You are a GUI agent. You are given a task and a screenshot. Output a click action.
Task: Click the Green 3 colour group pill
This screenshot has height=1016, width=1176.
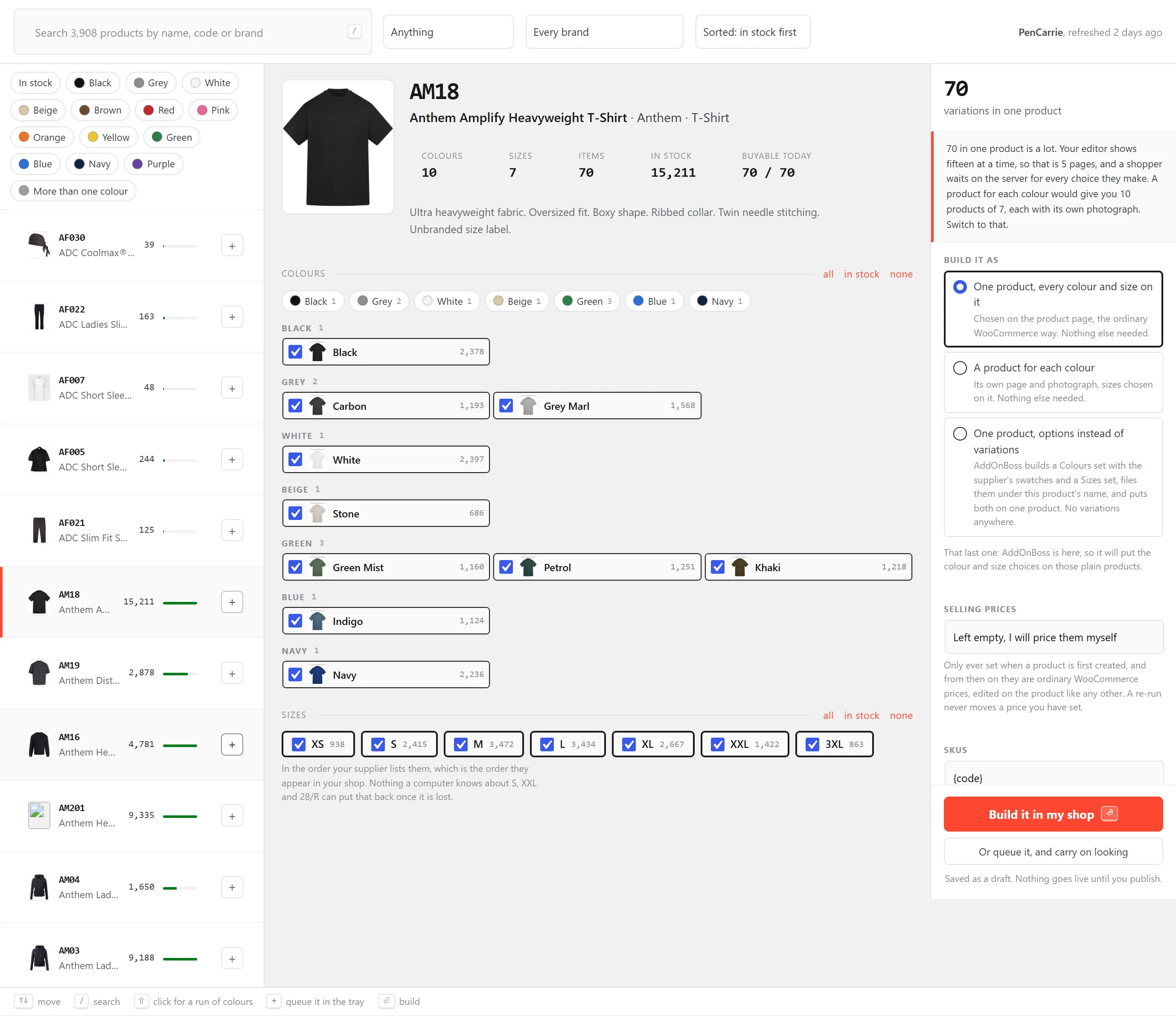tap(586, 301)
